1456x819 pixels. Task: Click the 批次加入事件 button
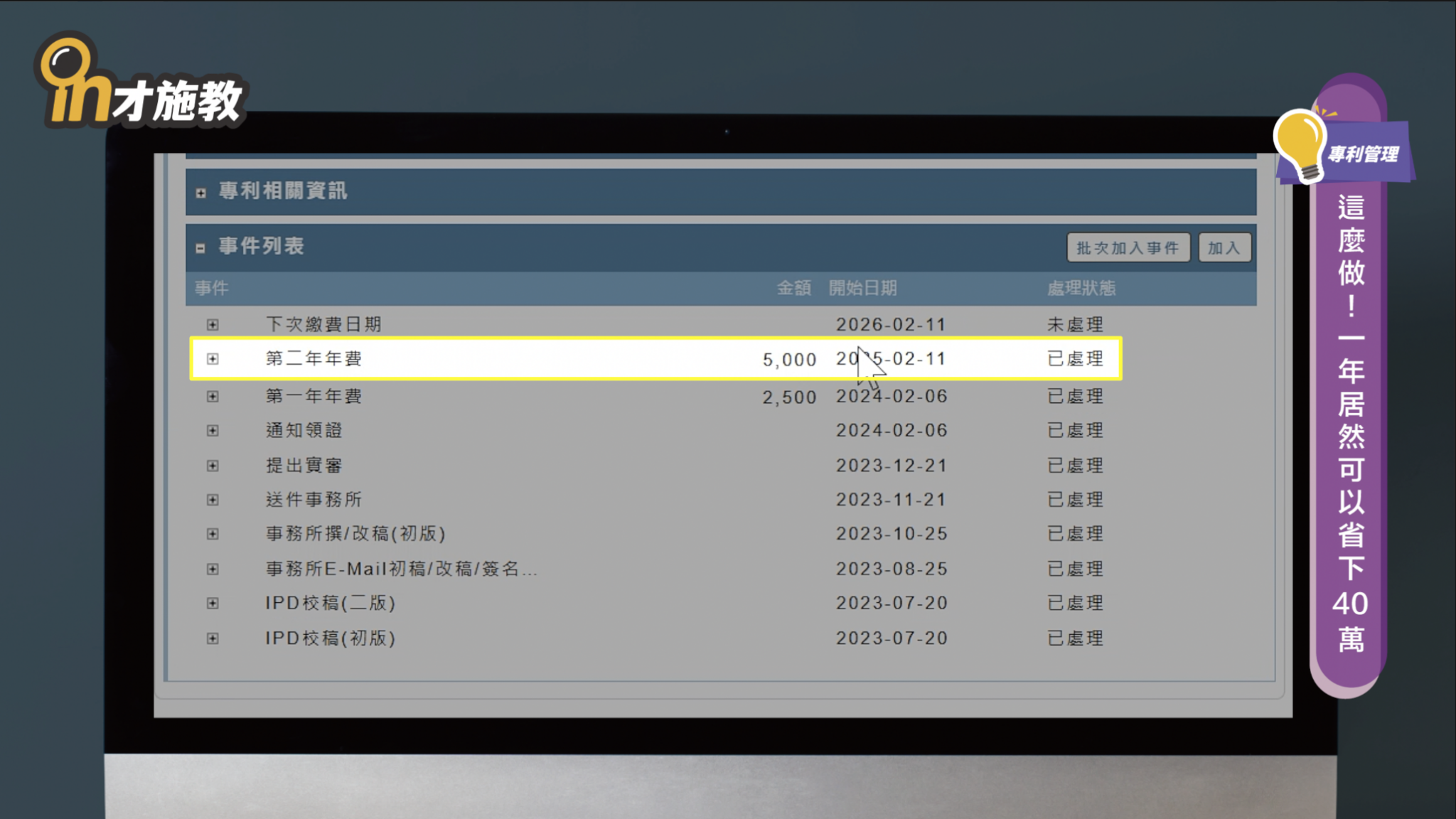coord(1128,247)
